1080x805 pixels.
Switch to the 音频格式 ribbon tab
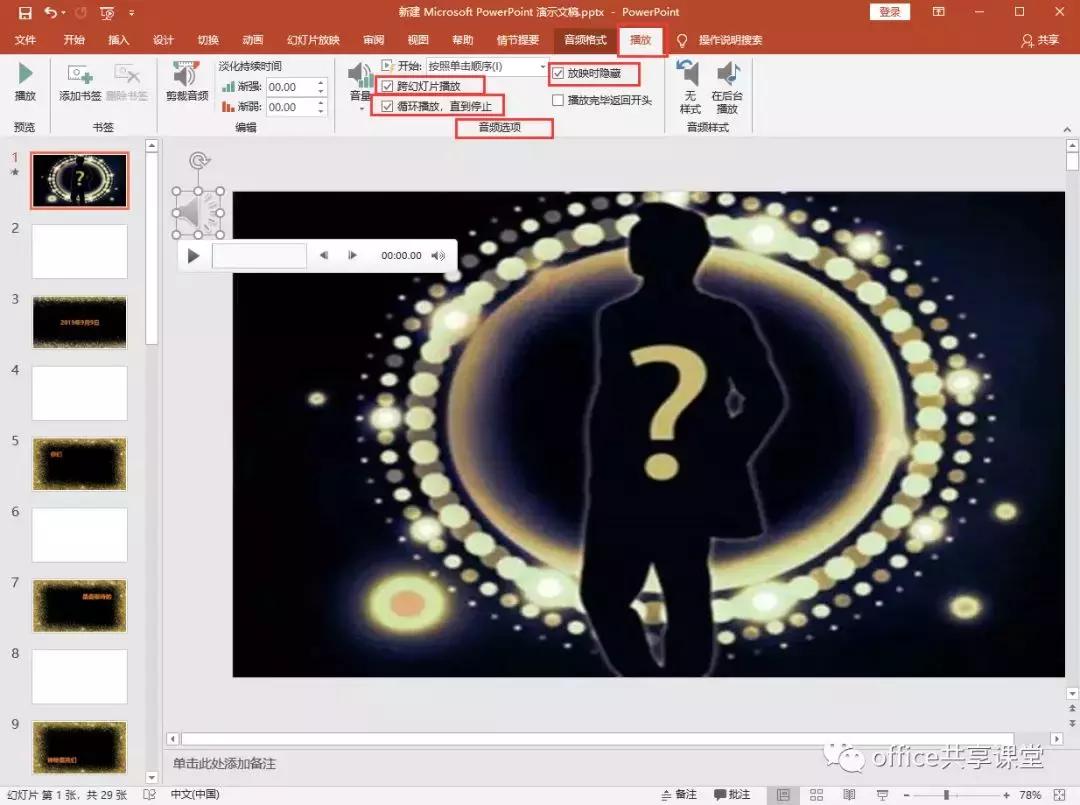coord(585,40)
